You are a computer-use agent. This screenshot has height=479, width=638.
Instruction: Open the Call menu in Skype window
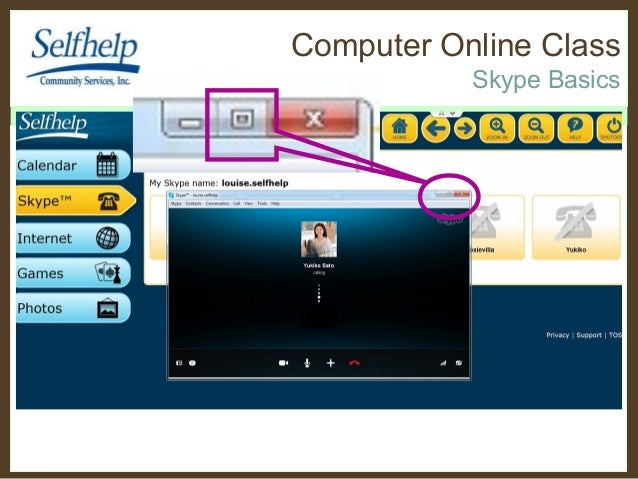237,203
